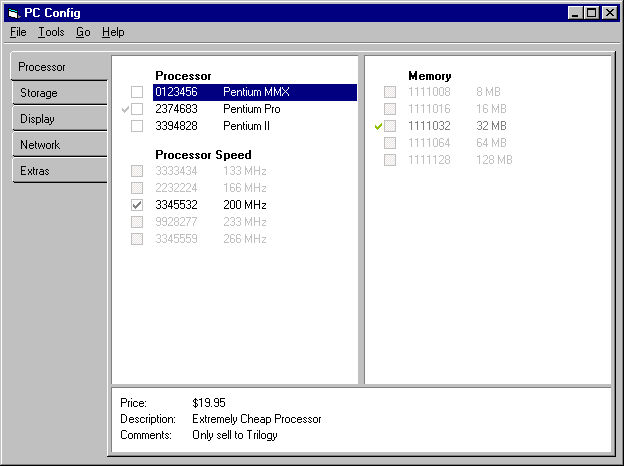624x466 pixels.
Task: Click the green check mark beside 1111032
Action: (x=378, y=127)
